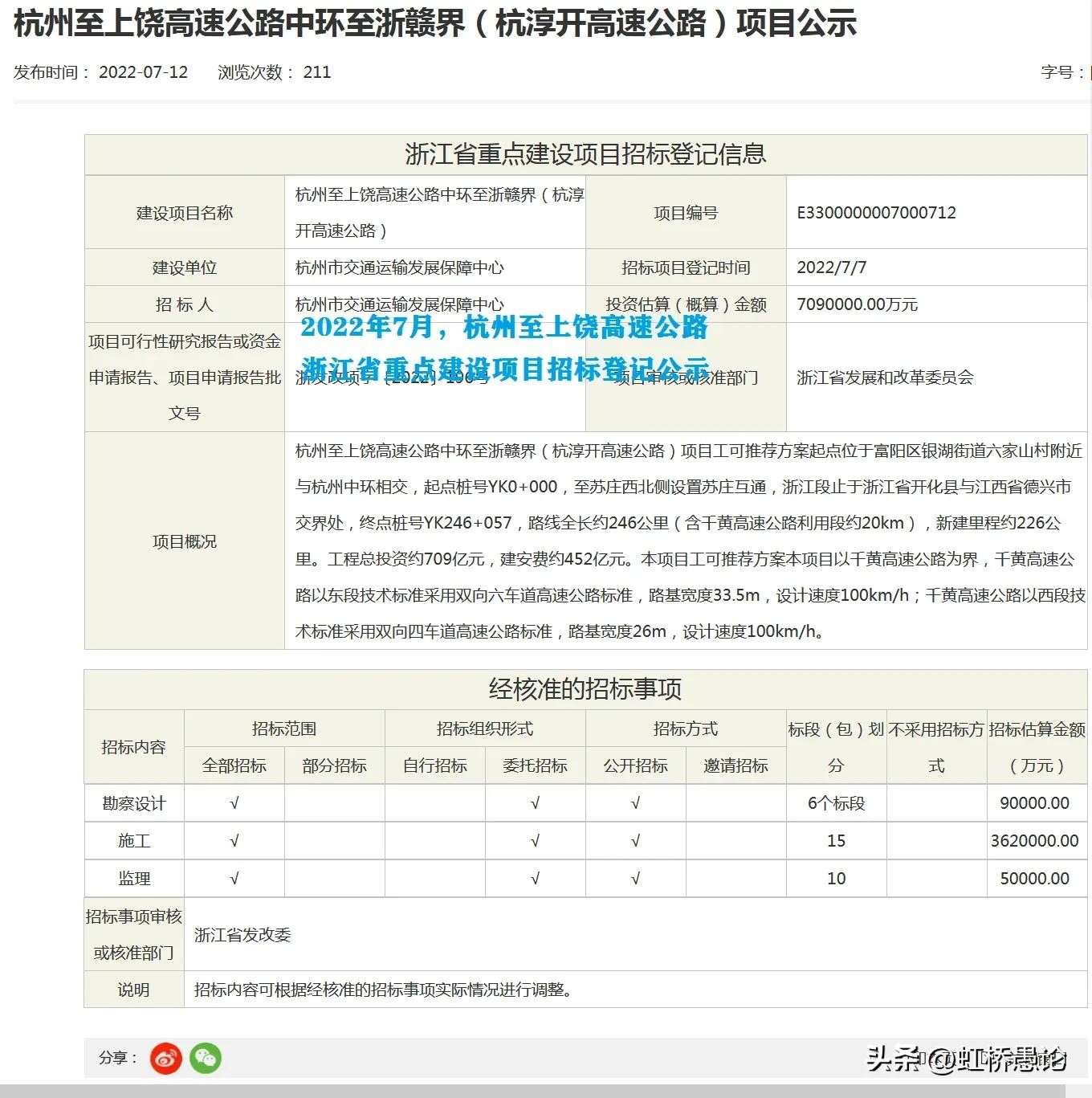Select the 监理 row label
This screenshot has height=1098, width=1092.
coord(134,879)
